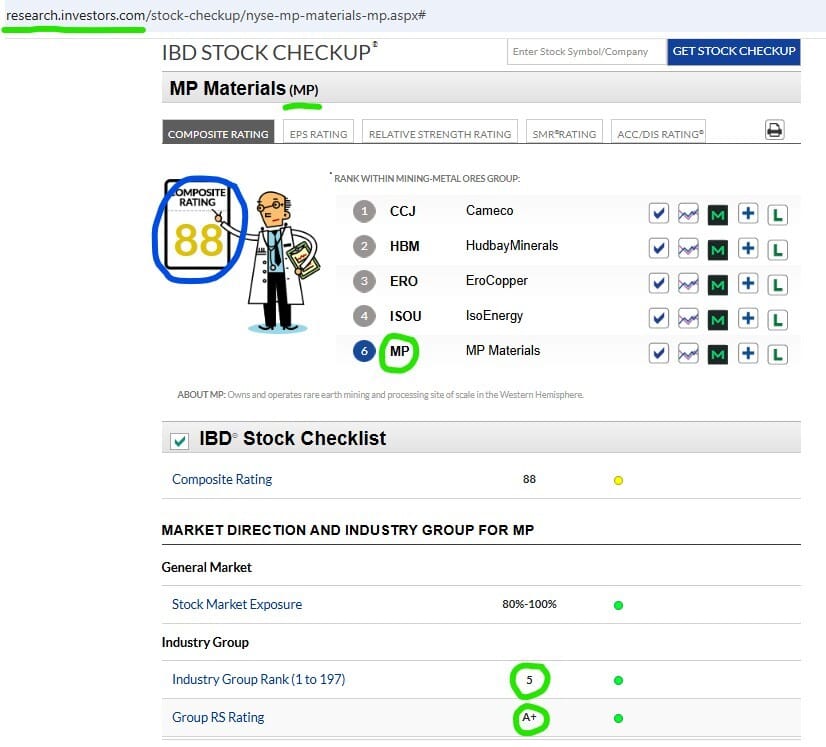Viewport: 826px width, 747px height.
Task: Click the print icon
Action: pyautogui.click(x=774, y=130)
